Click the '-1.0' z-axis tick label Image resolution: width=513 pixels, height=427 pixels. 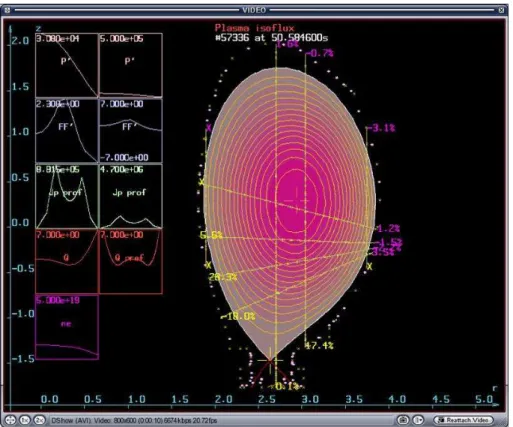[23, 314]
